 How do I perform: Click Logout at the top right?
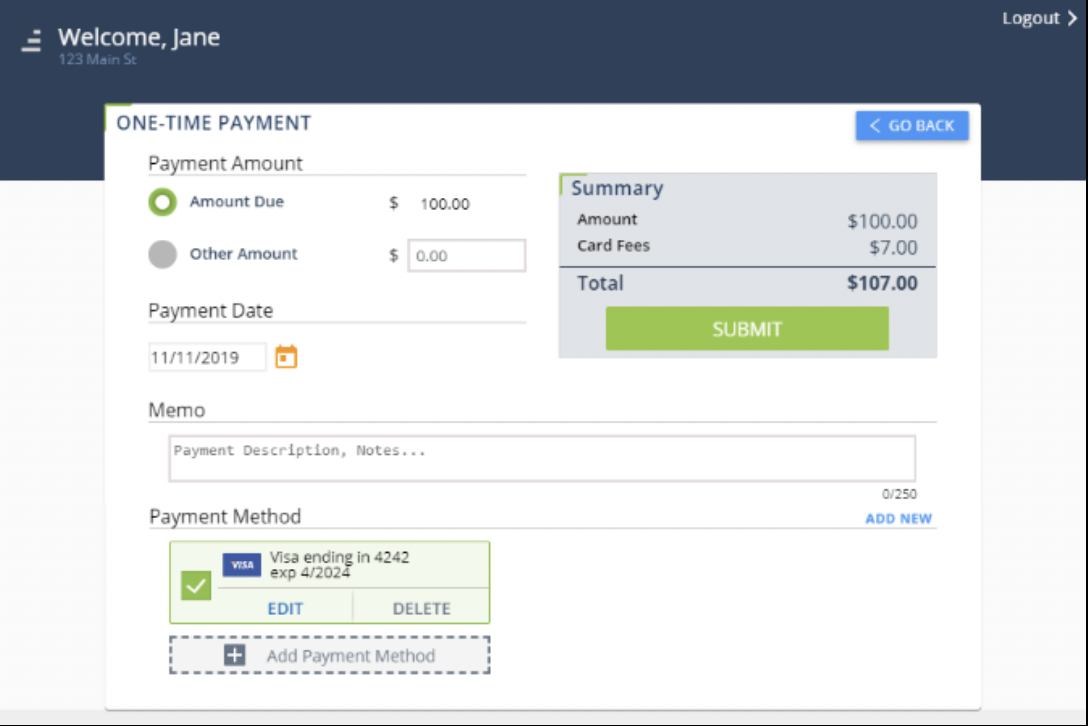1032,17
